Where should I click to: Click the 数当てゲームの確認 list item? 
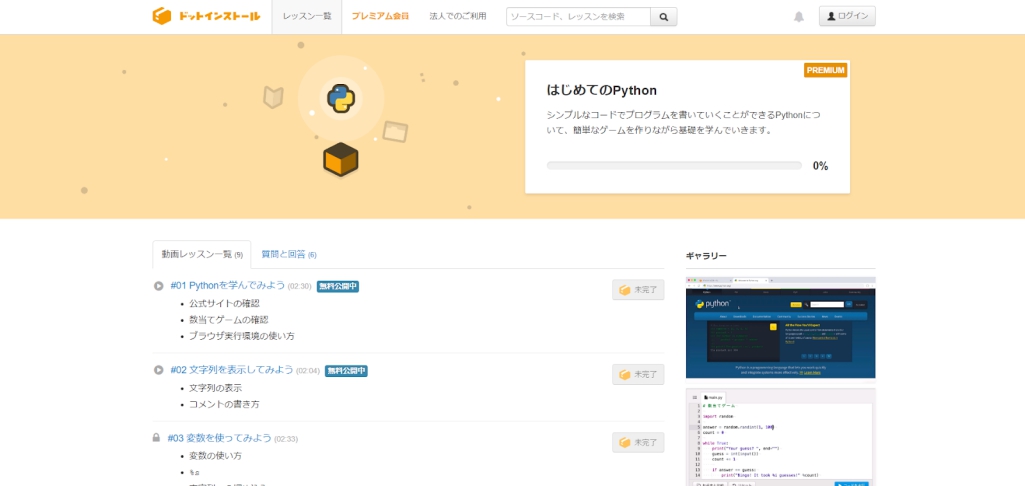tap(229, 320)
